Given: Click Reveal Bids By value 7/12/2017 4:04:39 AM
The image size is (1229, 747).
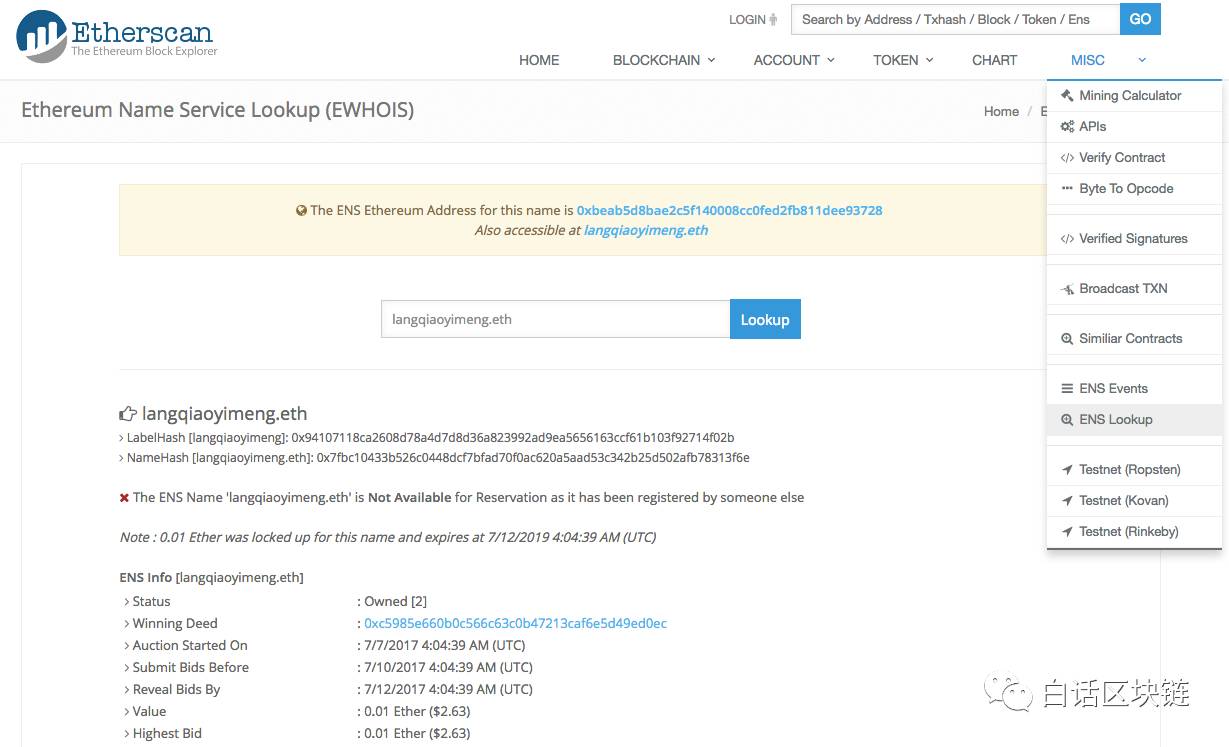Looking at the screenshot, I should (448, 689).
